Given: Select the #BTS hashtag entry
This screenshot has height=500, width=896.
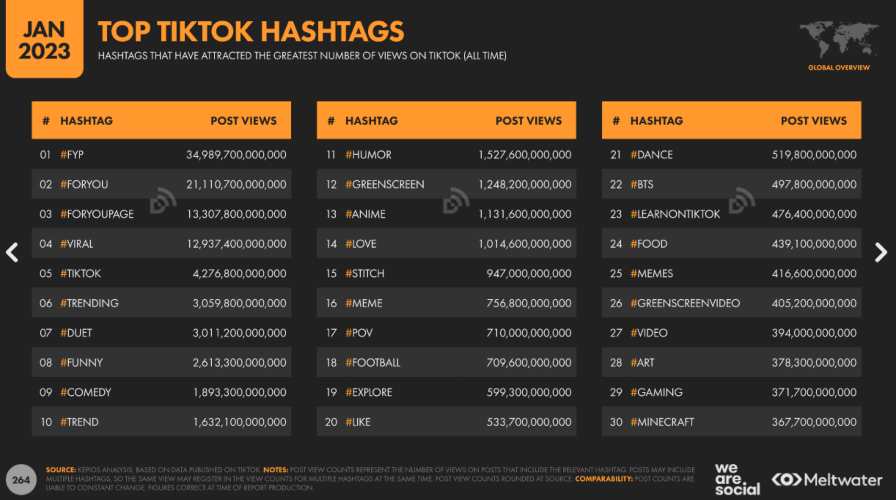Looking at the screenshot, I should coord(642,185).
